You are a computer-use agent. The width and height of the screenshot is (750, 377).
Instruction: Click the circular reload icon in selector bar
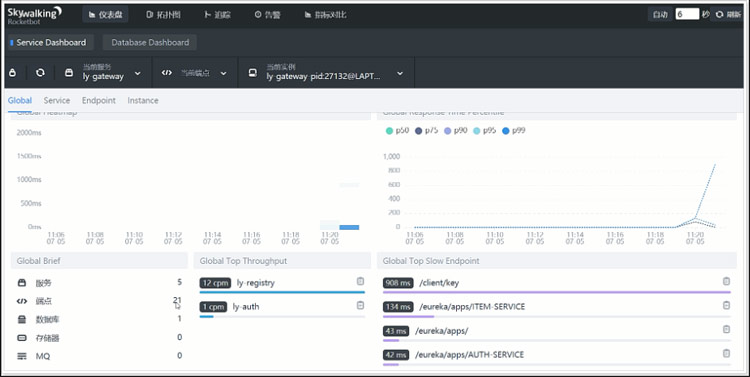[x=40, y=73]
